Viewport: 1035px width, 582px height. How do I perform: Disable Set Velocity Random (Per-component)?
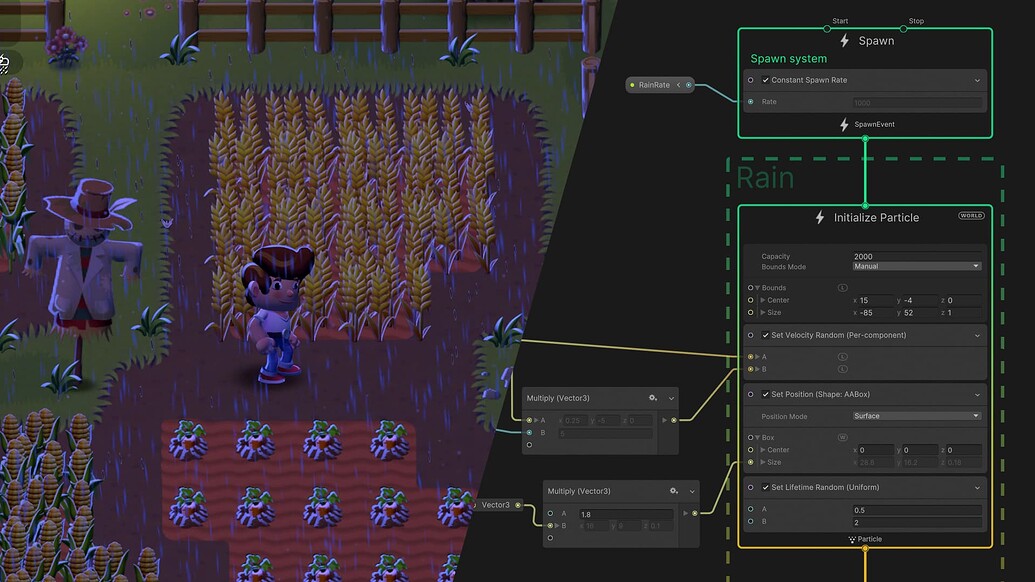tap(766, 335)
